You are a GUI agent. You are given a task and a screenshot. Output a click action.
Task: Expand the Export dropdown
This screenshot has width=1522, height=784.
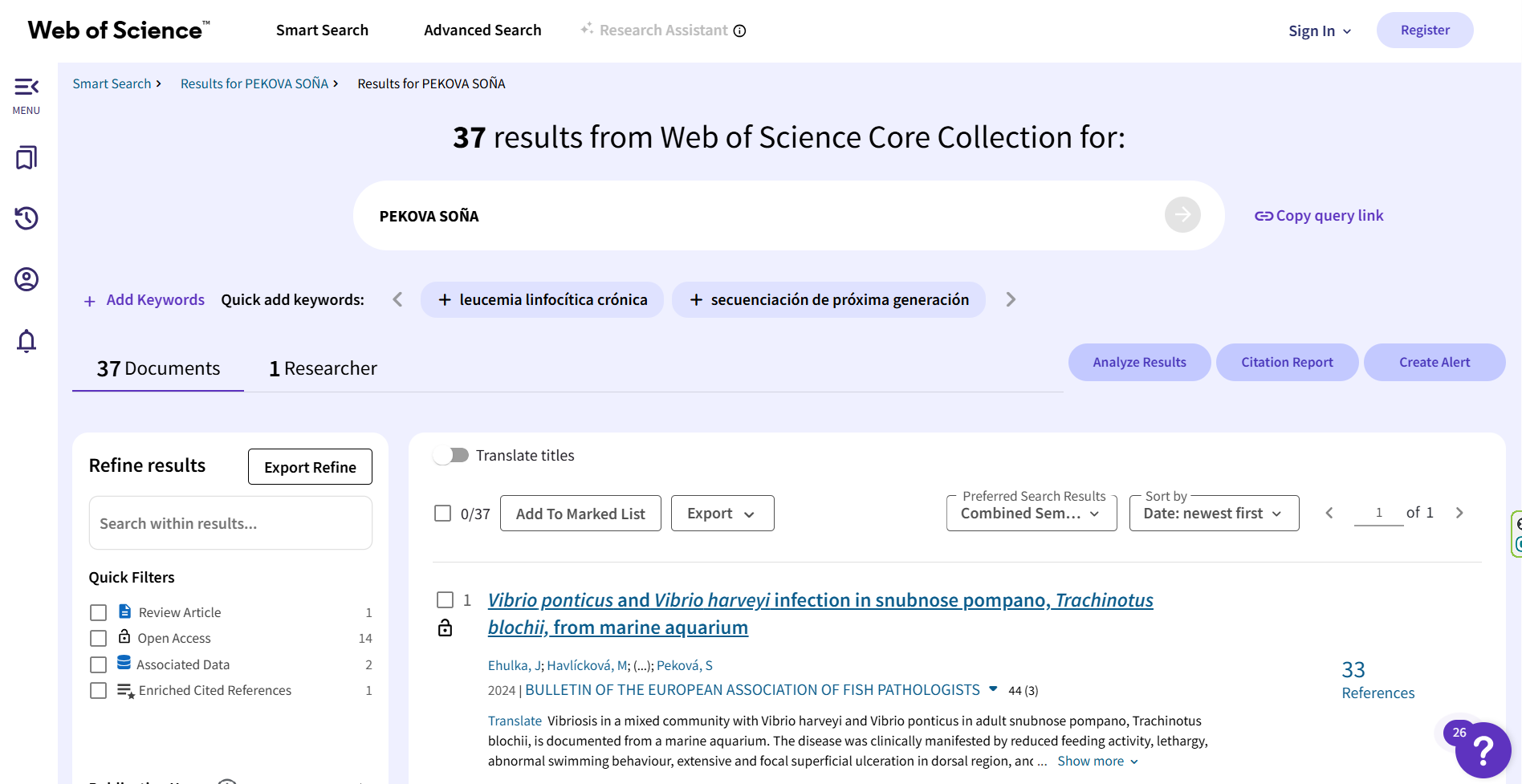tap(722, 514)
